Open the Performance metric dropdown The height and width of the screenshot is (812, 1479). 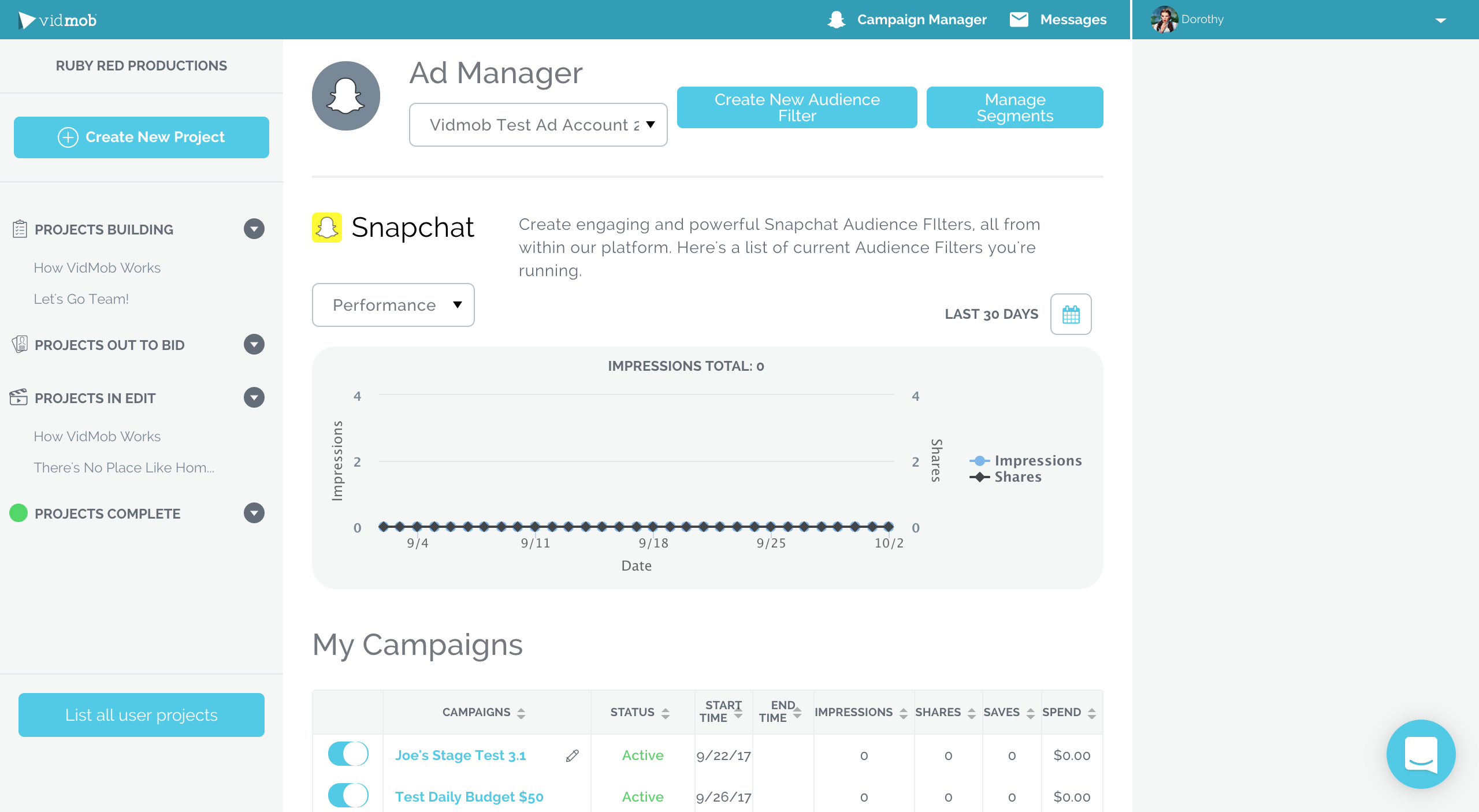tap(393, 305)
